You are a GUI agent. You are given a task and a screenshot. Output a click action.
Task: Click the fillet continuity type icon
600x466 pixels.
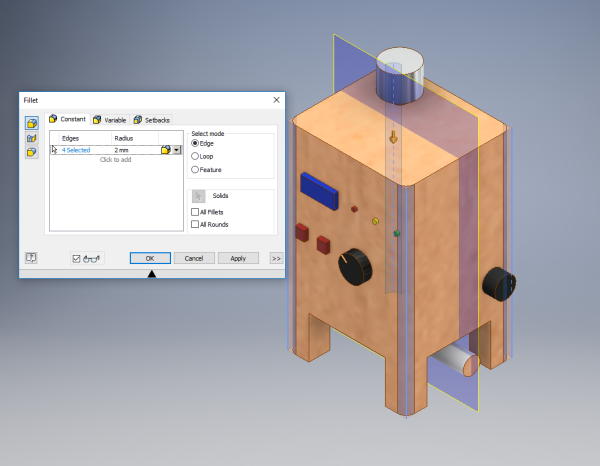tap(166, 150)
